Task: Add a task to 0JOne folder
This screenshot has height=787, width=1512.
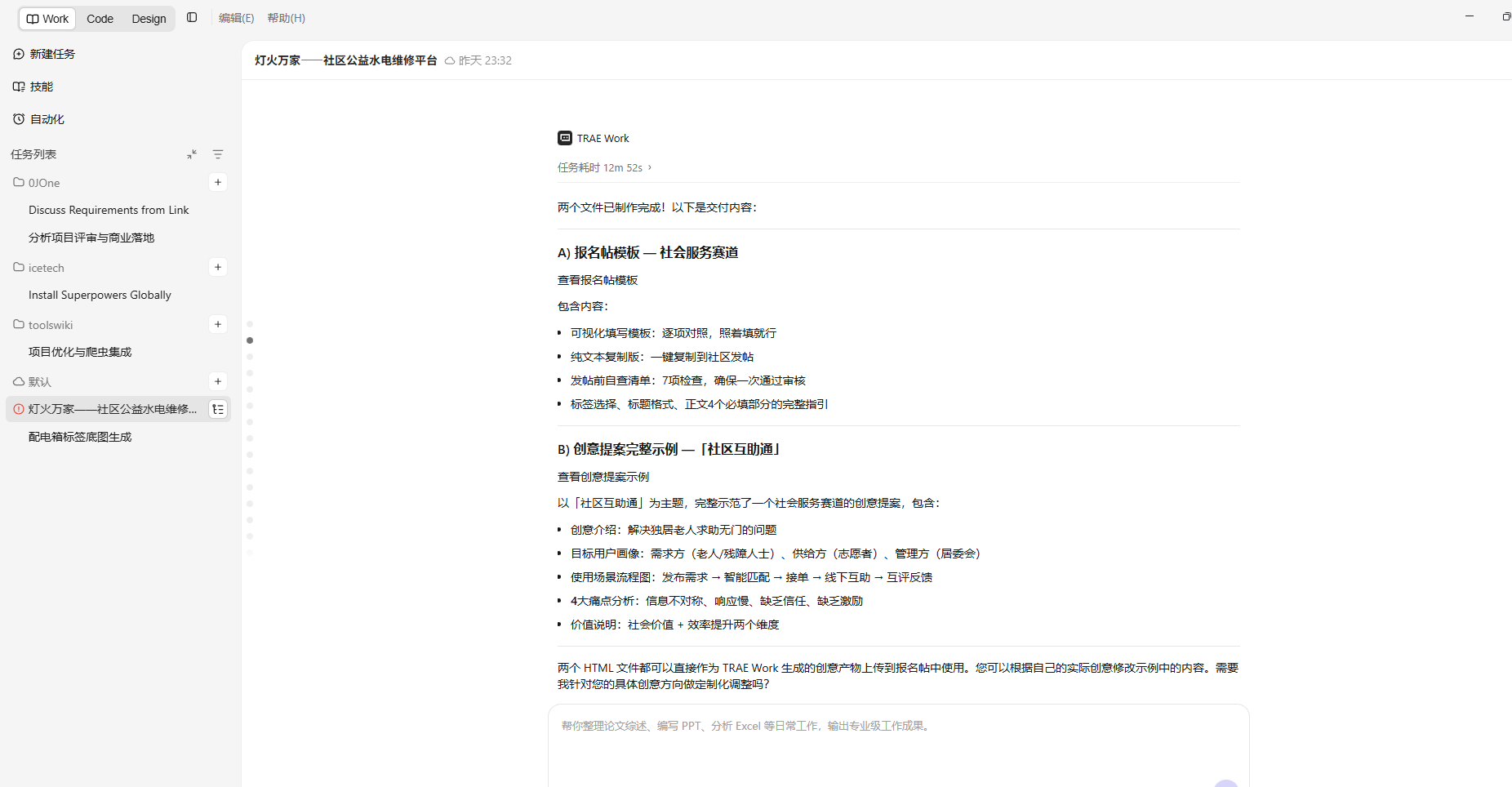Action: [x=218, y=182]
